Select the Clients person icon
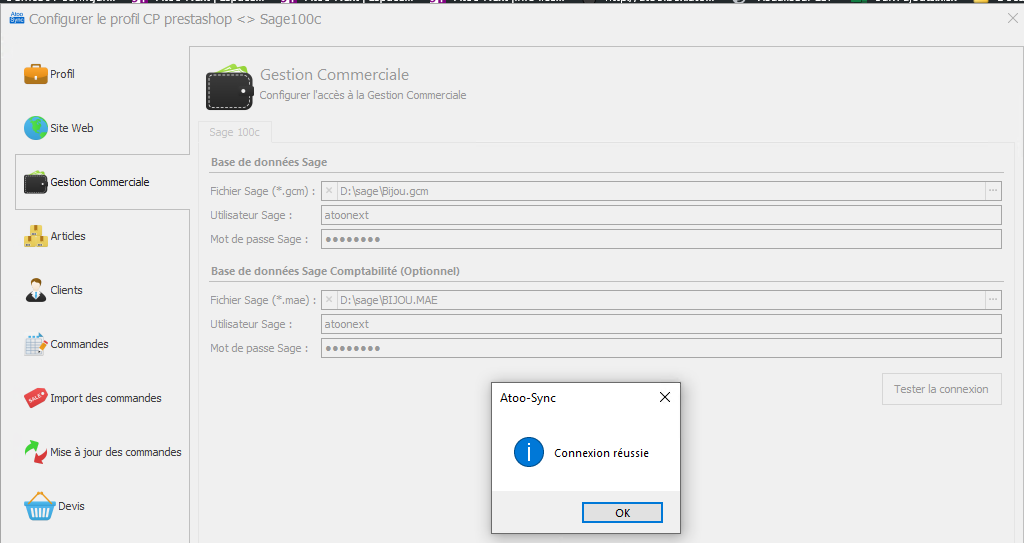This screenshot has width=1024, height=543. point(35,290)
